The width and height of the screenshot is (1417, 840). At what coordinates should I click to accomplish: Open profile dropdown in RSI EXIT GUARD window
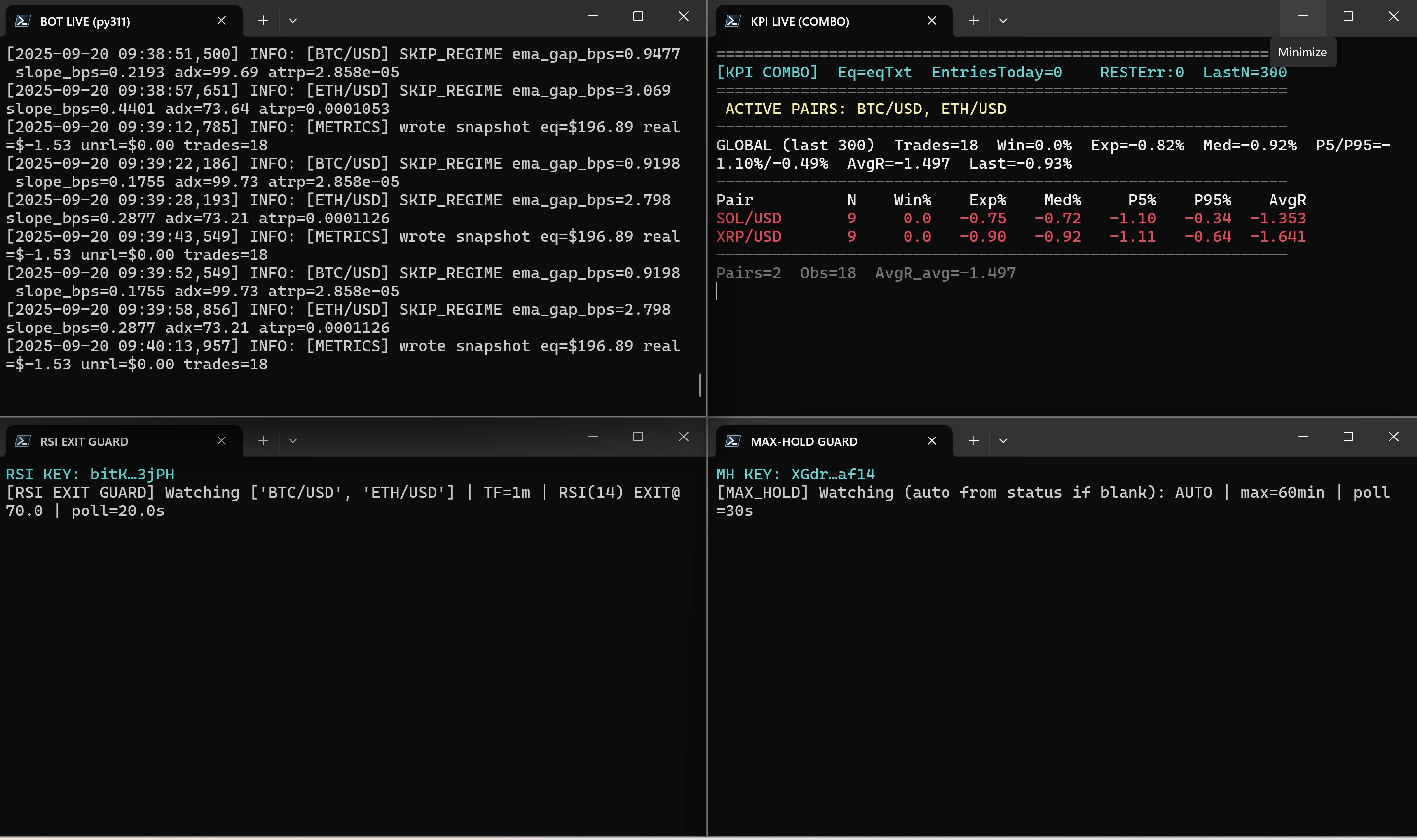point(292,440)
